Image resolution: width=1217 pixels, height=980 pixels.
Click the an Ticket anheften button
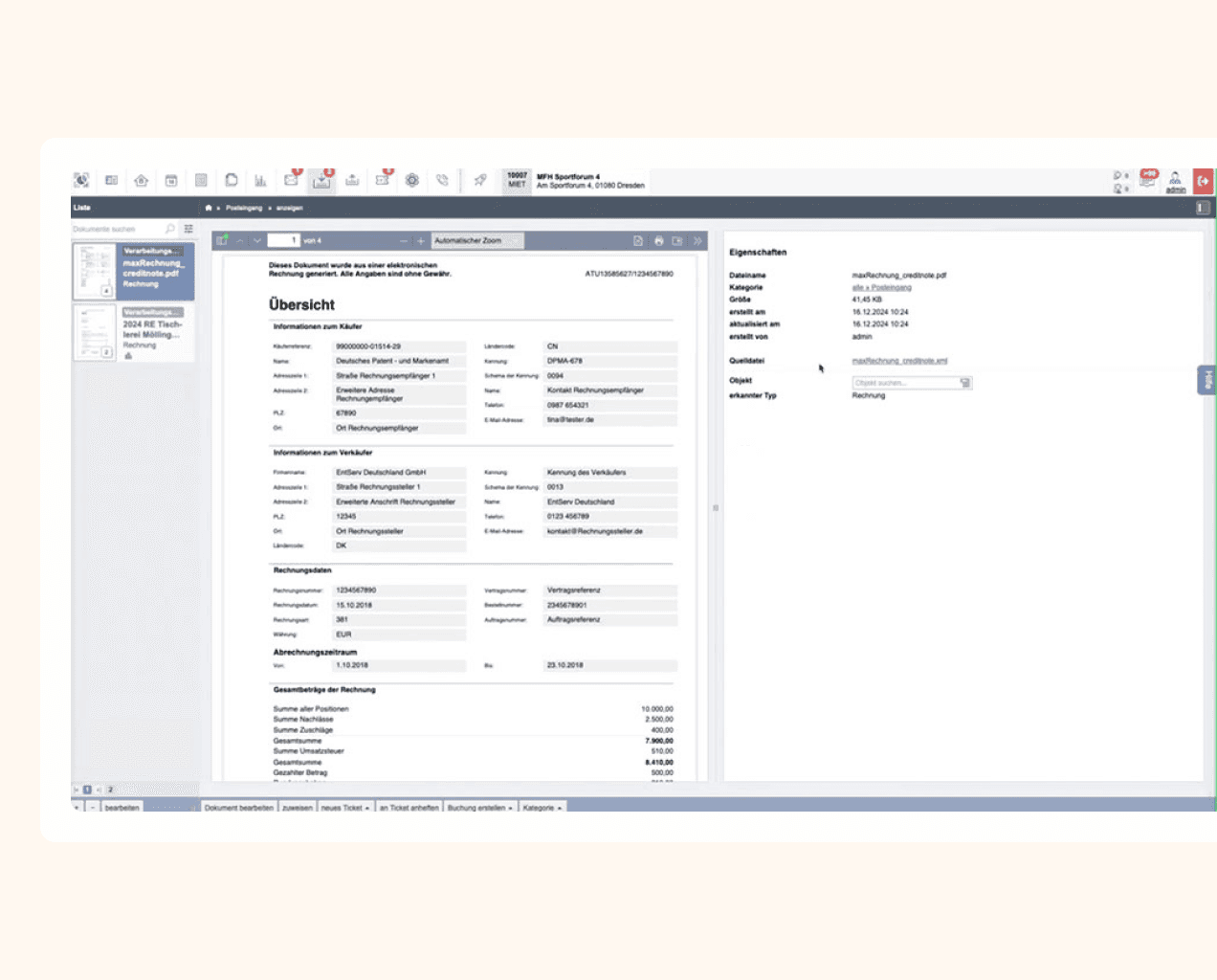[x=409, y=808]
